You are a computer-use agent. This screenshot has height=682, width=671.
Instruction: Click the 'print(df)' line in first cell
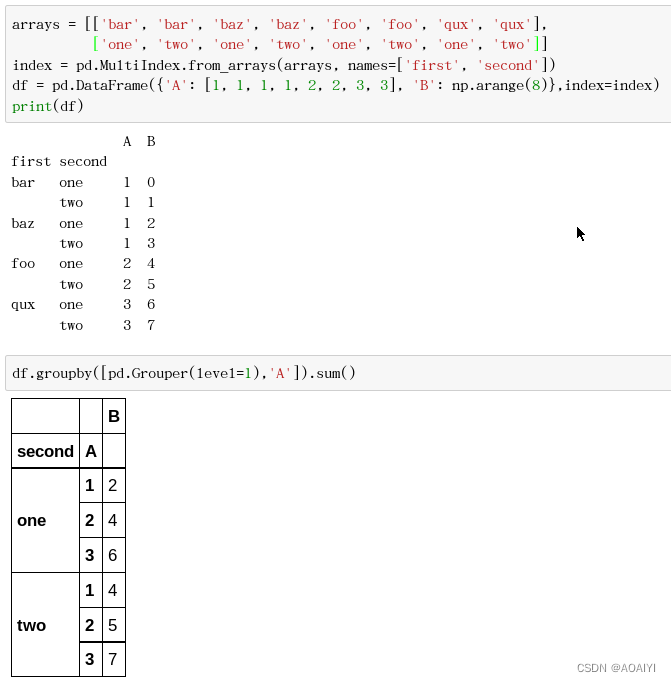48,106
